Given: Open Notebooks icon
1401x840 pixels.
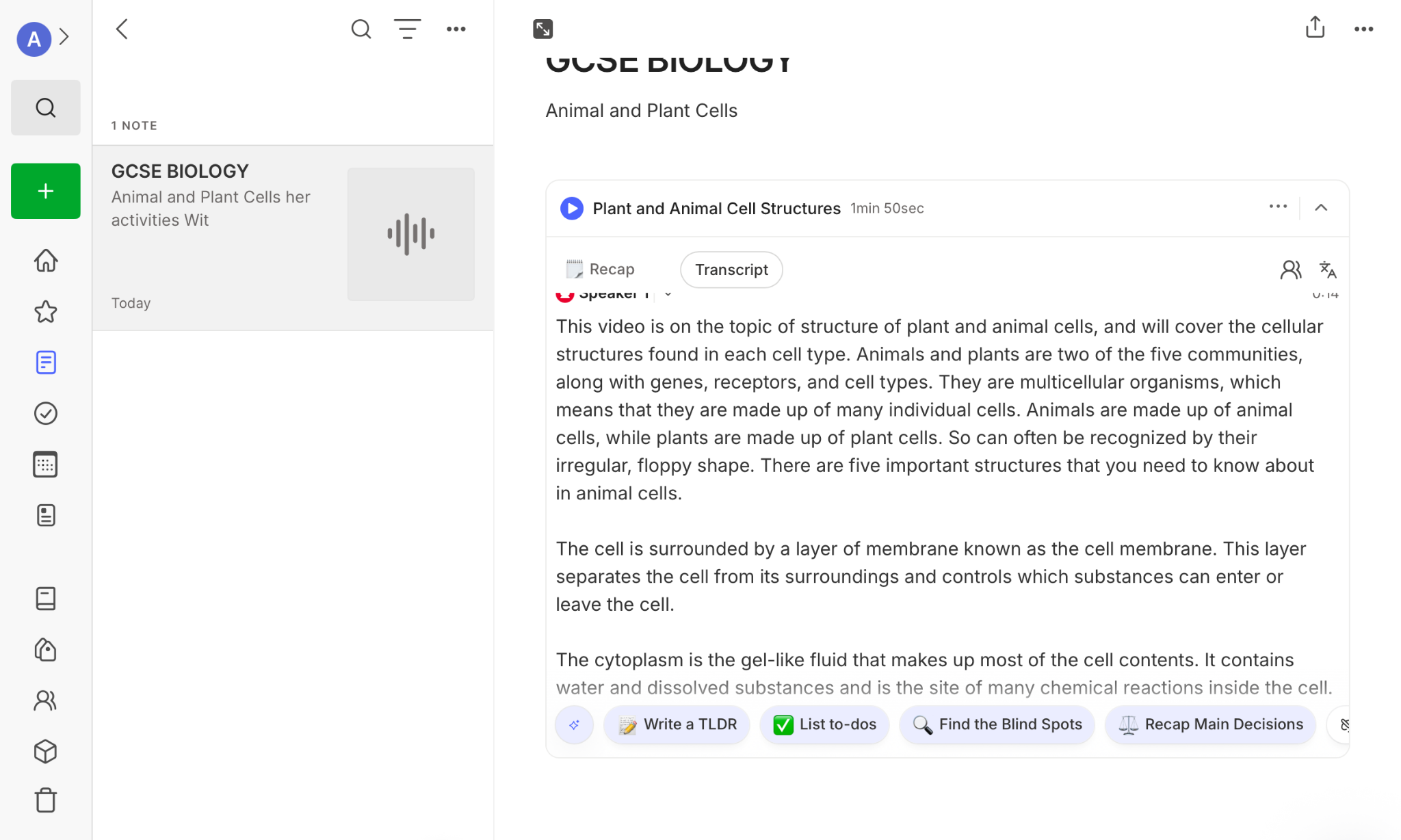Looking at the screenshot, I should pos(46,599).
